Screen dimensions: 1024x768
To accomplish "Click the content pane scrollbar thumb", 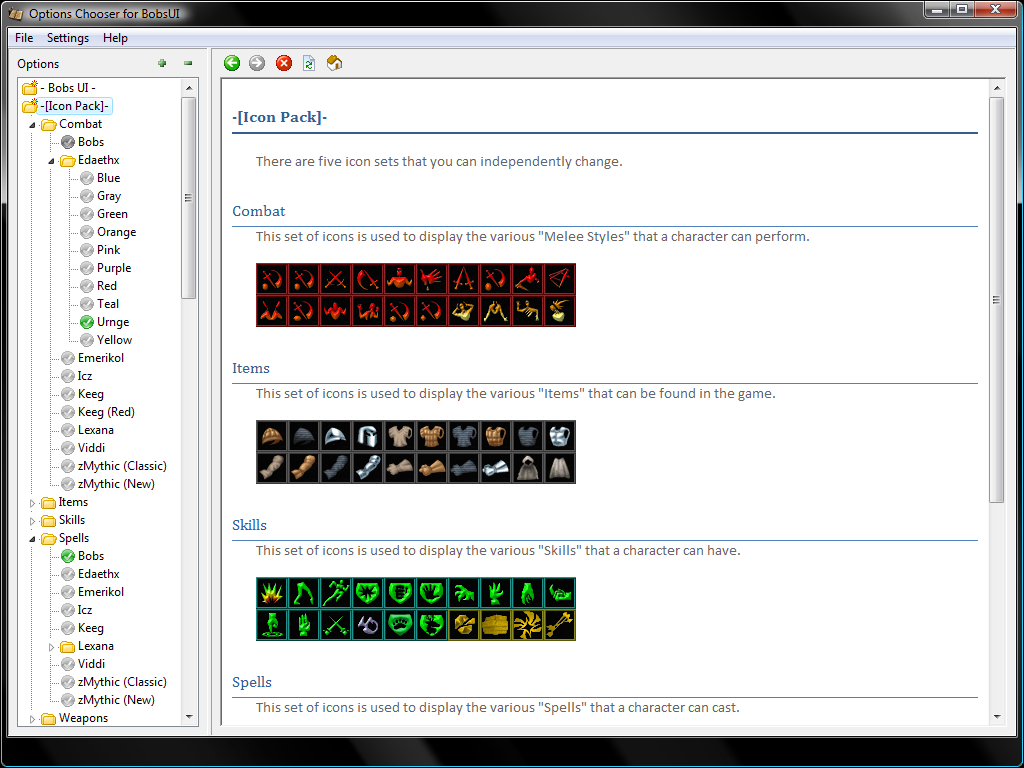I will tap(996, 300).
